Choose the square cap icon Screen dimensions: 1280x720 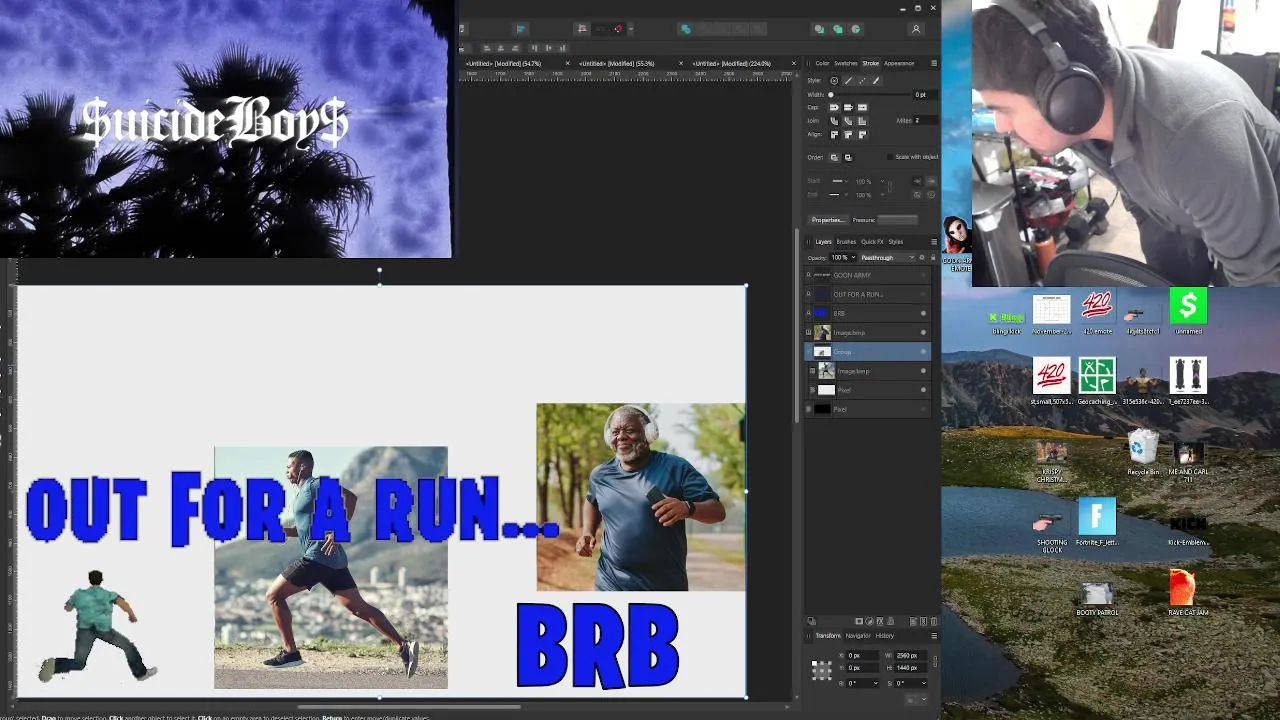862,107
